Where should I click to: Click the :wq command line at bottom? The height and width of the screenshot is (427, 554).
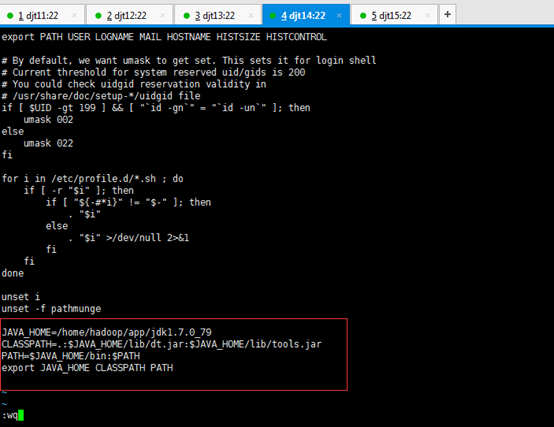click(x=13, y=415)
